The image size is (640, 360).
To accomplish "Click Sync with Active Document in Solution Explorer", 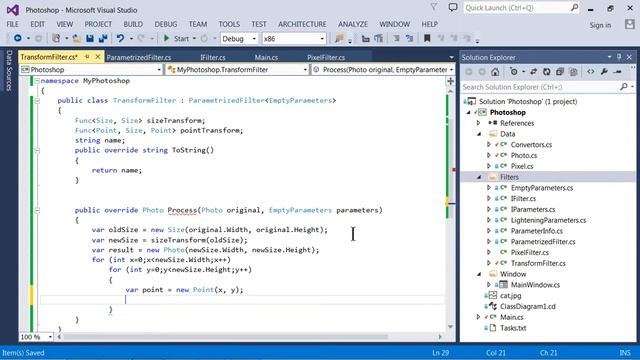I will [x=533, y=72].
